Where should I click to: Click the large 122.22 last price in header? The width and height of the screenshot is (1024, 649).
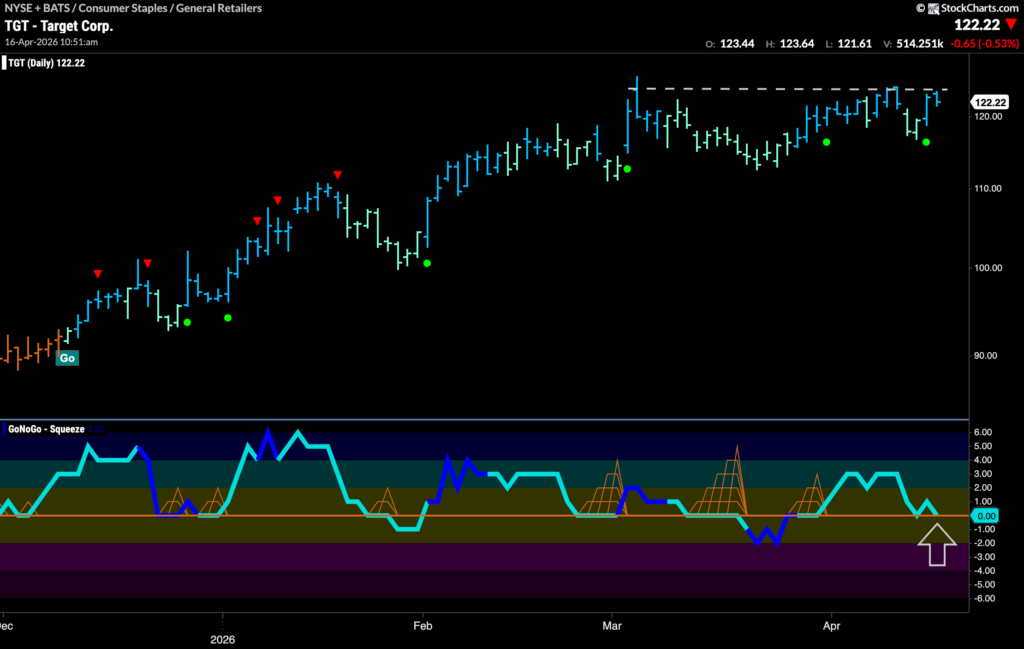[977, 25]
